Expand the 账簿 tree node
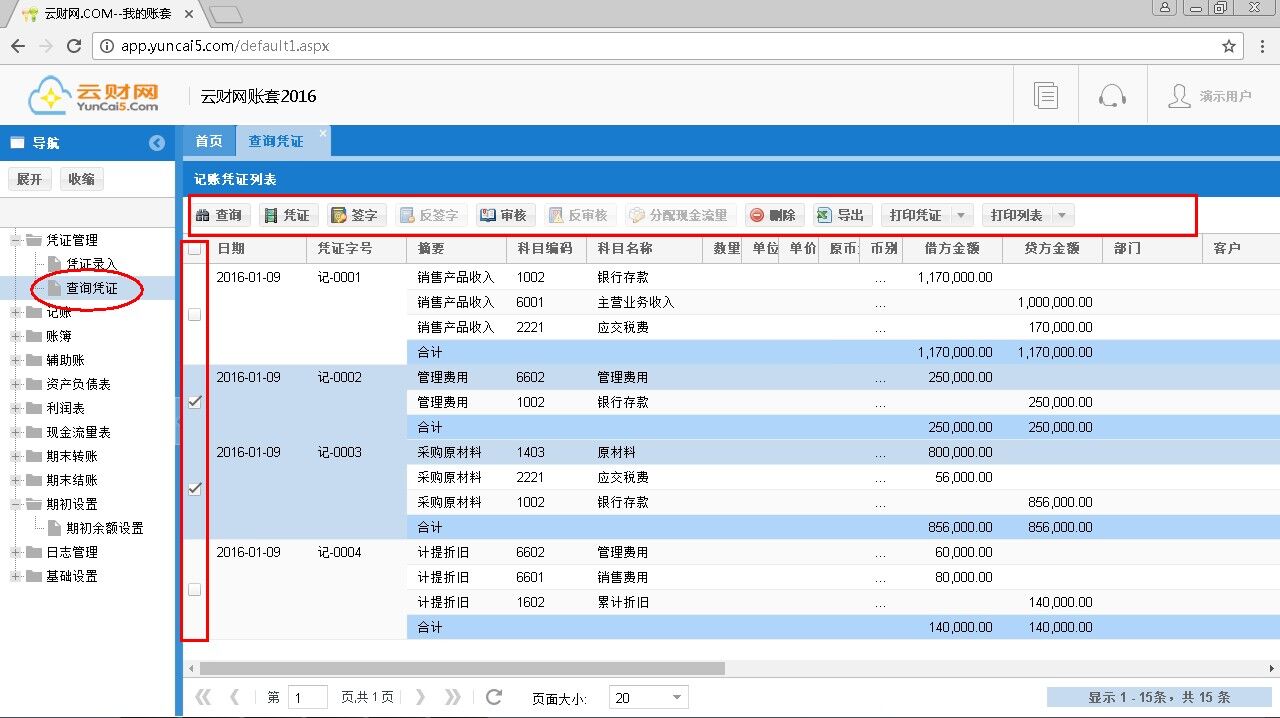 pos(17,336)
